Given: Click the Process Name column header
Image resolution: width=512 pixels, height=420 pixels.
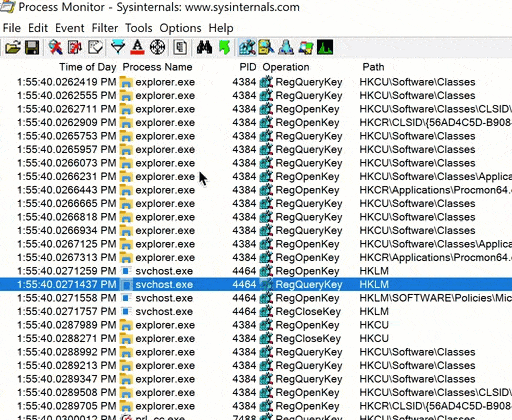Looking at the screenshot, I should click(157, 67).
